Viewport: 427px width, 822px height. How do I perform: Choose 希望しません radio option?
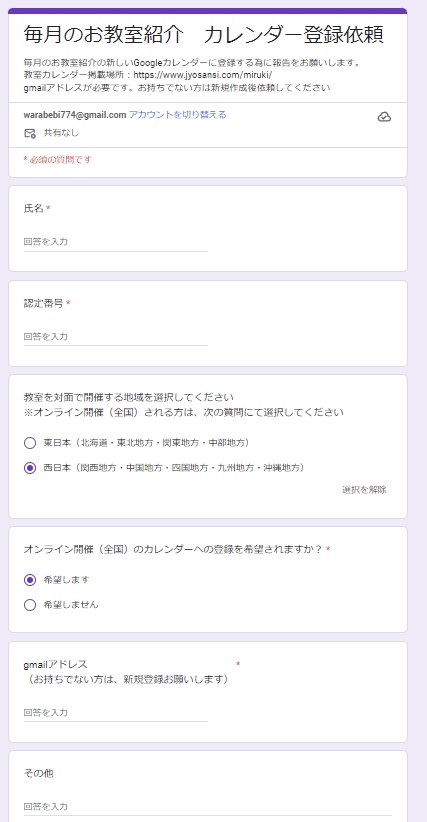pos(30,604)
